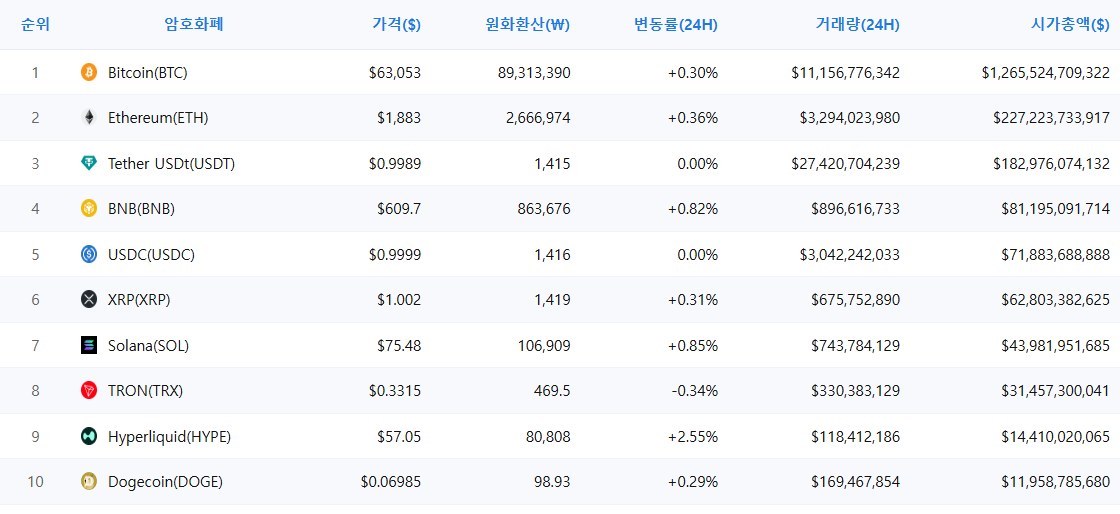
Task: Open the Ethereum(ETH) name link
Action: (158, 118)
